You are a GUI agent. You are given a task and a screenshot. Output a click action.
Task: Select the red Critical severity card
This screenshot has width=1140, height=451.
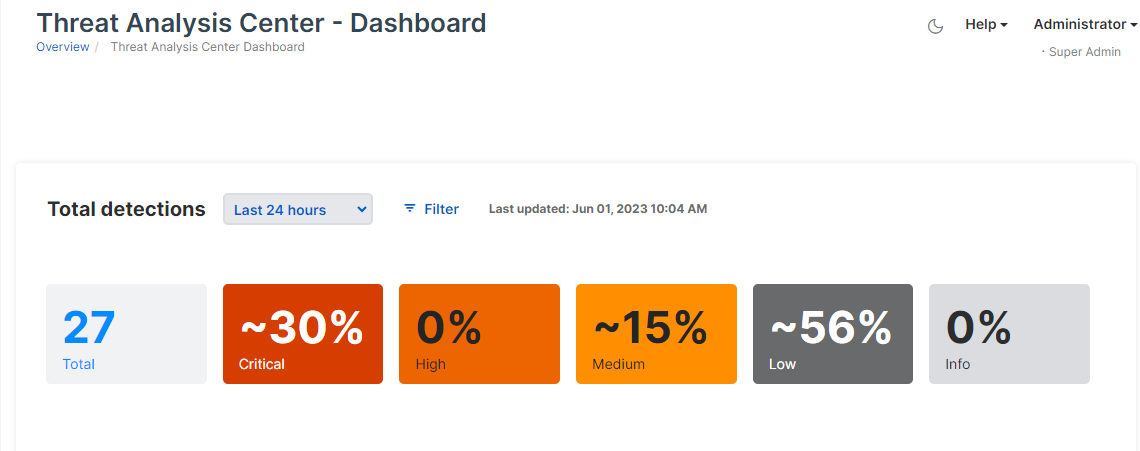pos(302,334)
